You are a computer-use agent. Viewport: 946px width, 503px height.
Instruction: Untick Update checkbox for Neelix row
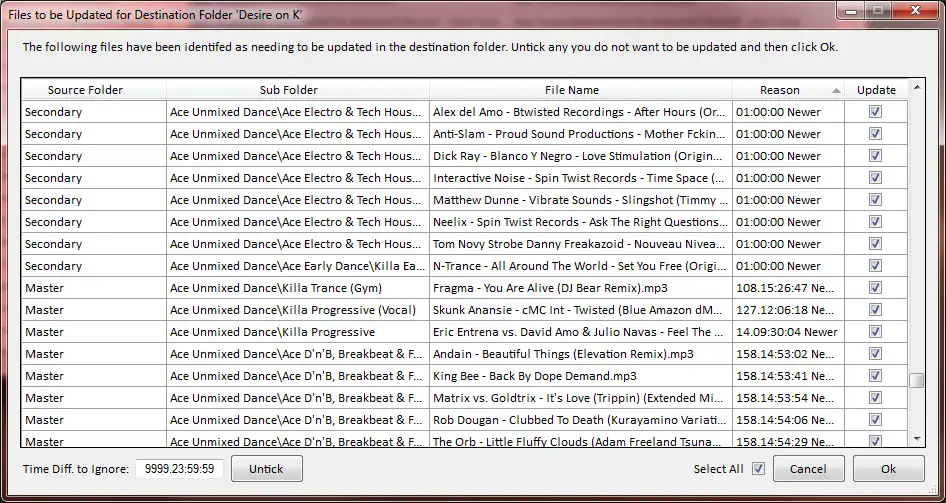pyautogui.click(x=875, y=222)
